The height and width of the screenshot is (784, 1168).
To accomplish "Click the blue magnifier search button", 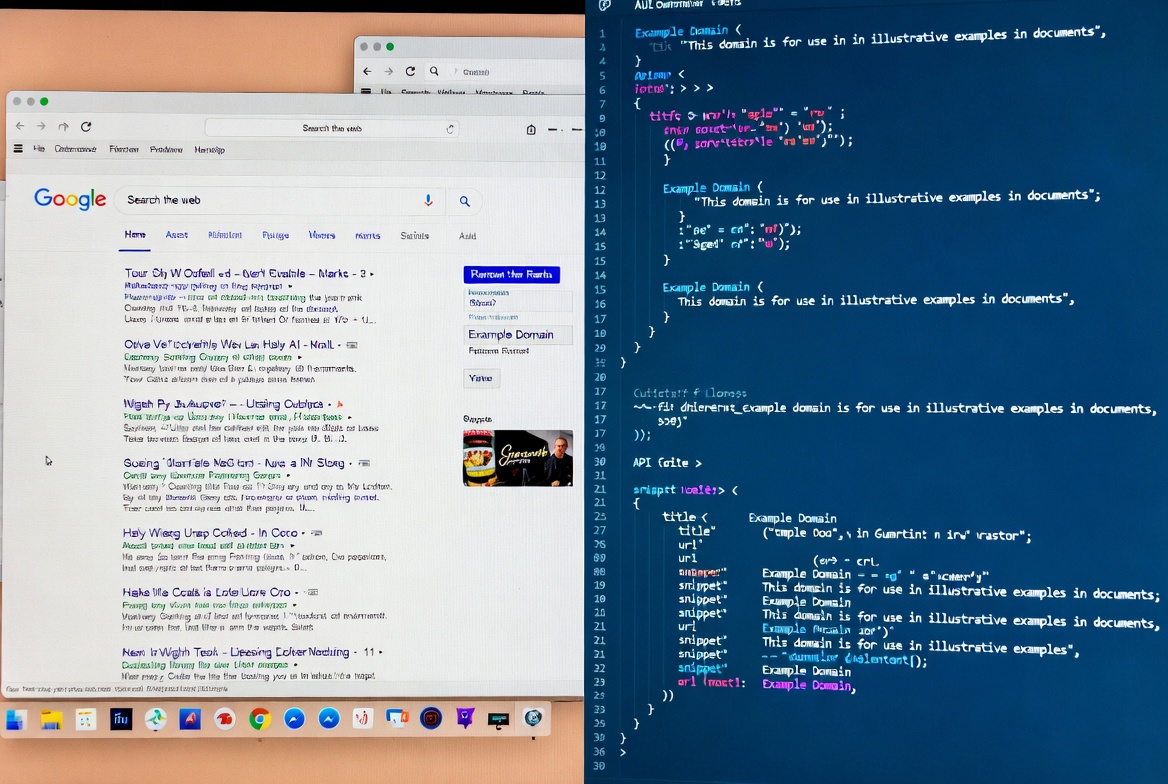I will tap(465, 201).
